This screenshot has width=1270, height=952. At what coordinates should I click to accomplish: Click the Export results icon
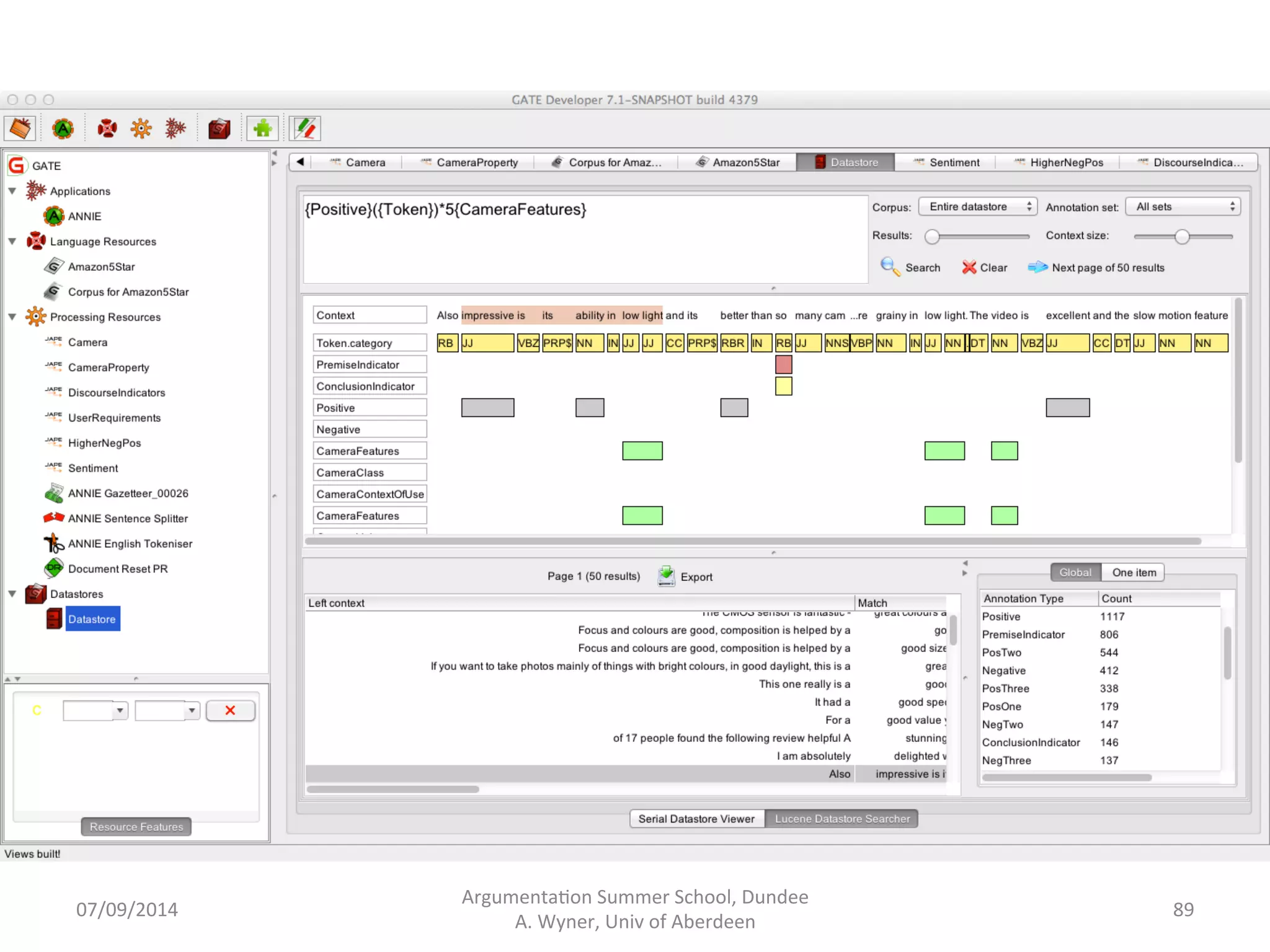pos(667,576)
